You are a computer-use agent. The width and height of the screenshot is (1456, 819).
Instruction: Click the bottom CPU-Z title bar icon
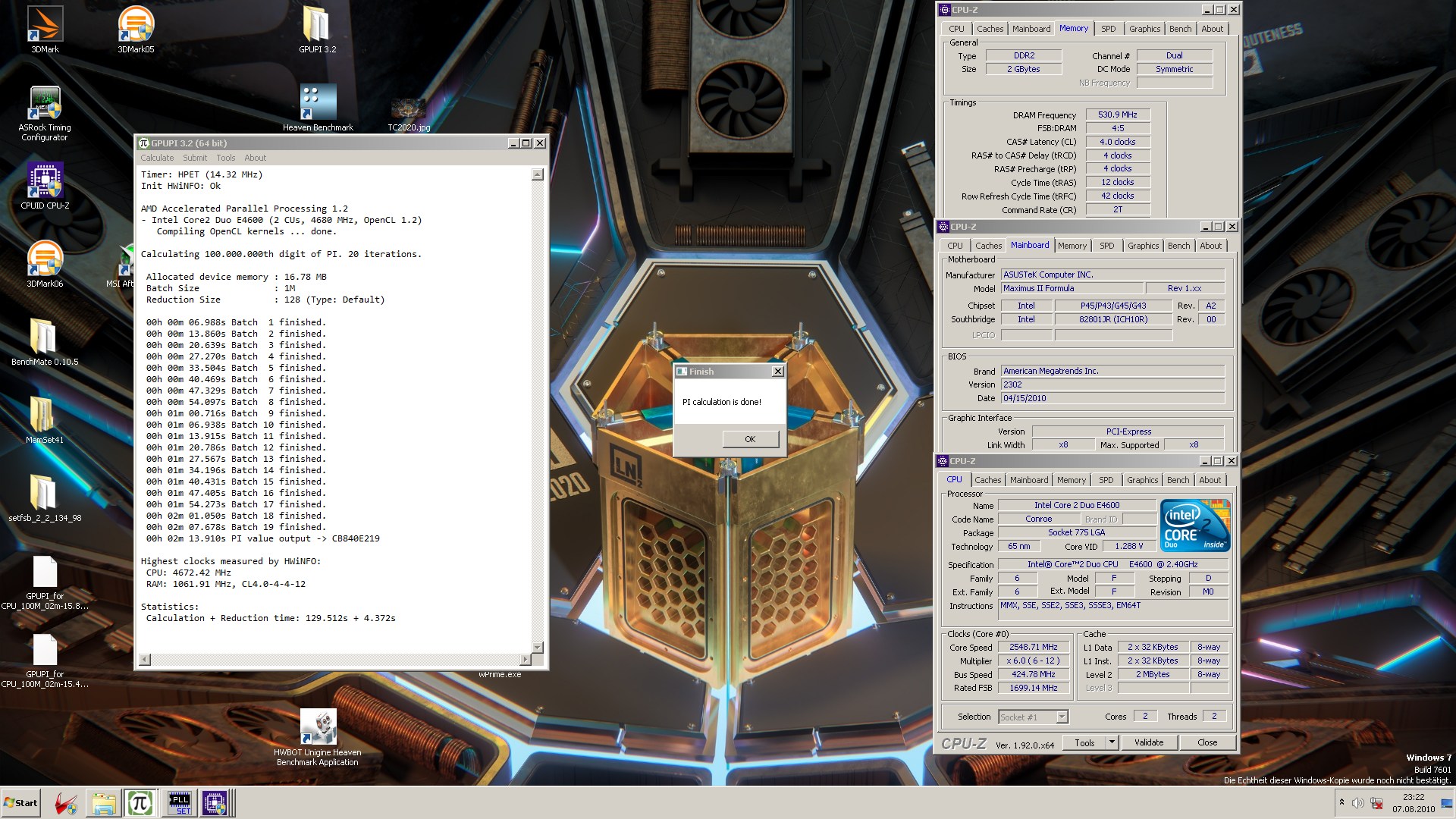click(x=943, y=461)
